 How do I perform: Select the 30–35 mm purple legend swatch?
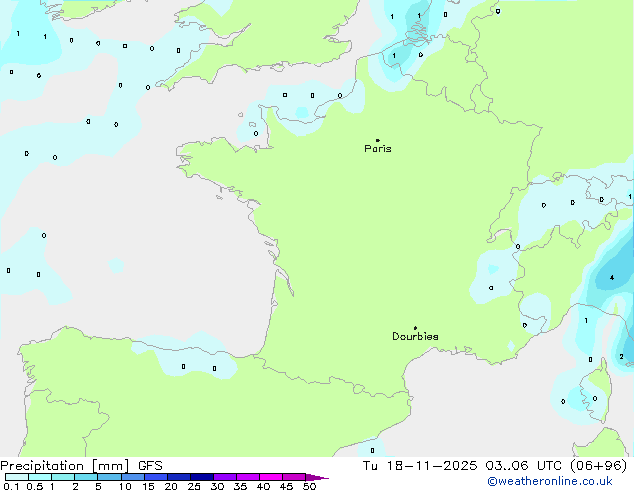(x=225, y=477)
